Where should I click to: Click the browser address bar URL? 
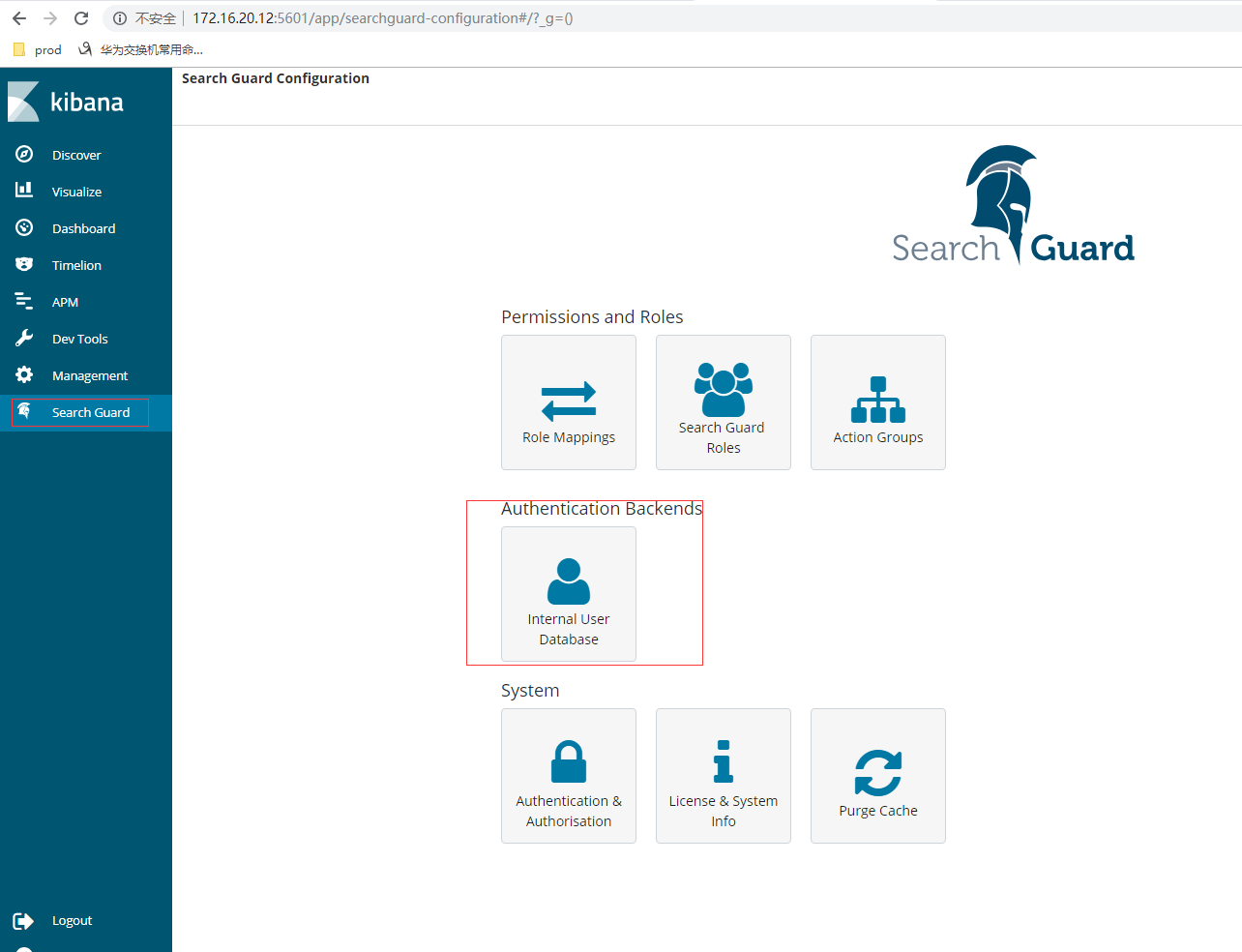(x=382, y=18)
